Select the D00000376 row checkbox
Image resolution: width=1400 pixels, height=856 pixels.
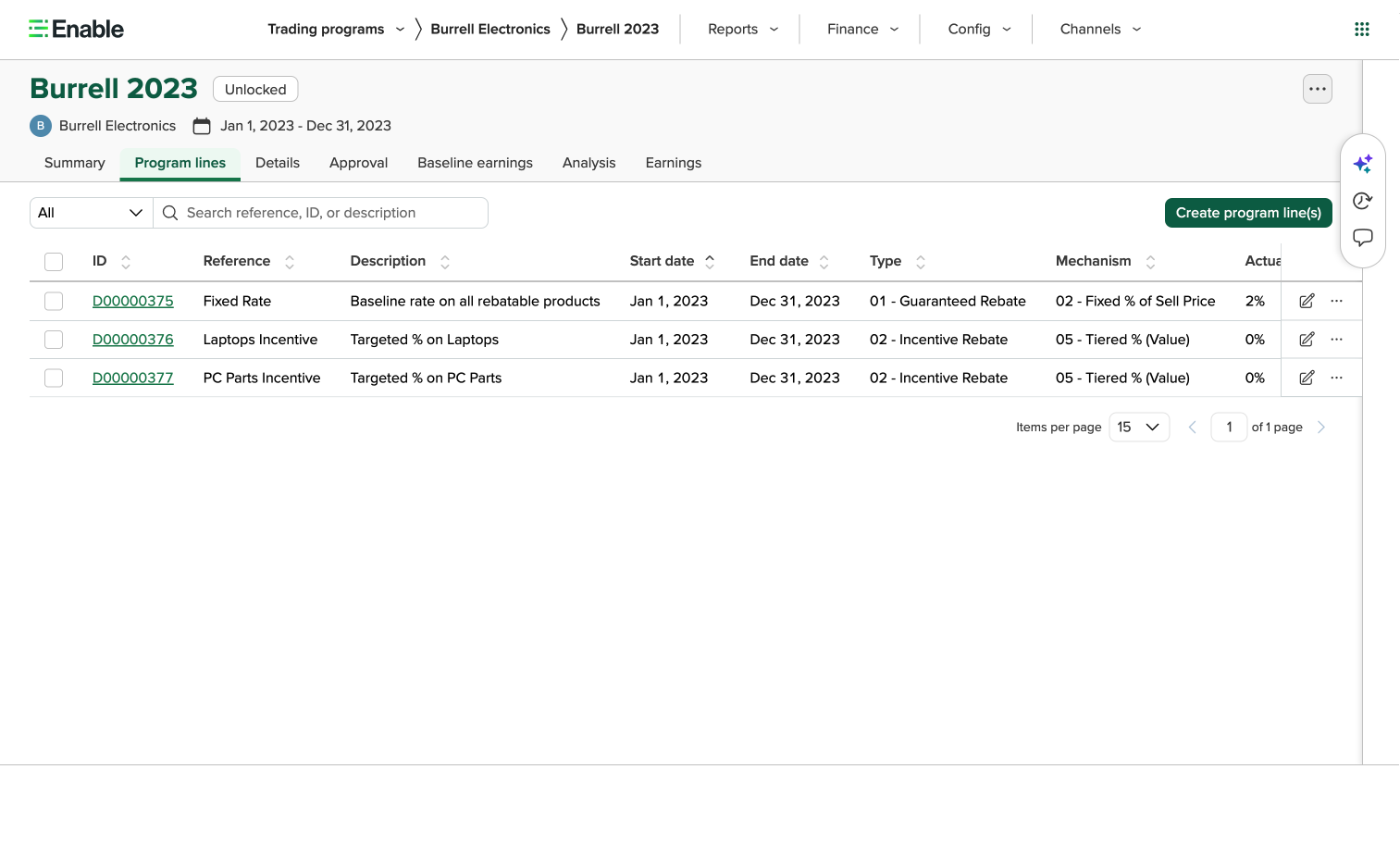click(54, 340)
